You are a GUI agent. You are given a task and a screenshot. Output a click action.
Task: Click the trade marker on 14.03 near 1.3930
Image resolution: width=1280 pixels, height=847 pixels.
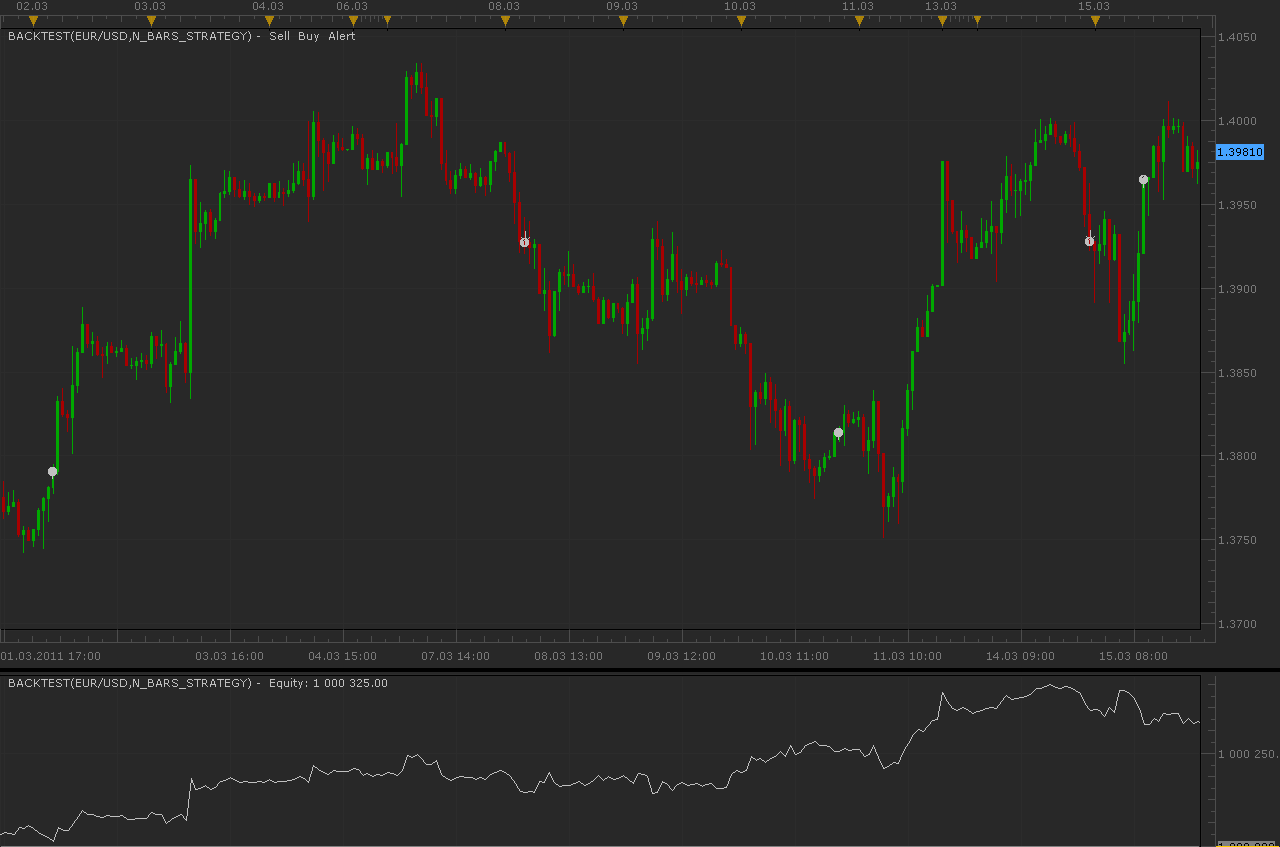pyautogui.click(x=1089, y=241)
